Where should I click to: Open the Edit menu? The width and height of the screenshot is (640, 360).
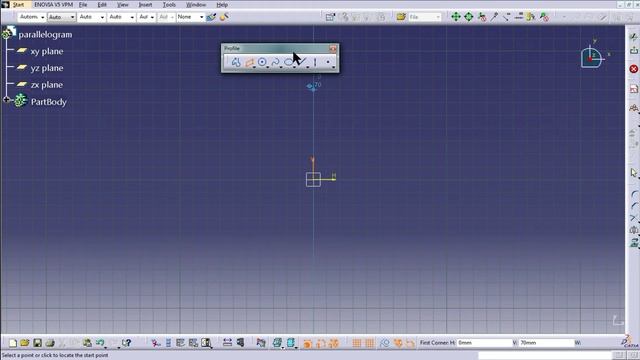pos(102,5)
